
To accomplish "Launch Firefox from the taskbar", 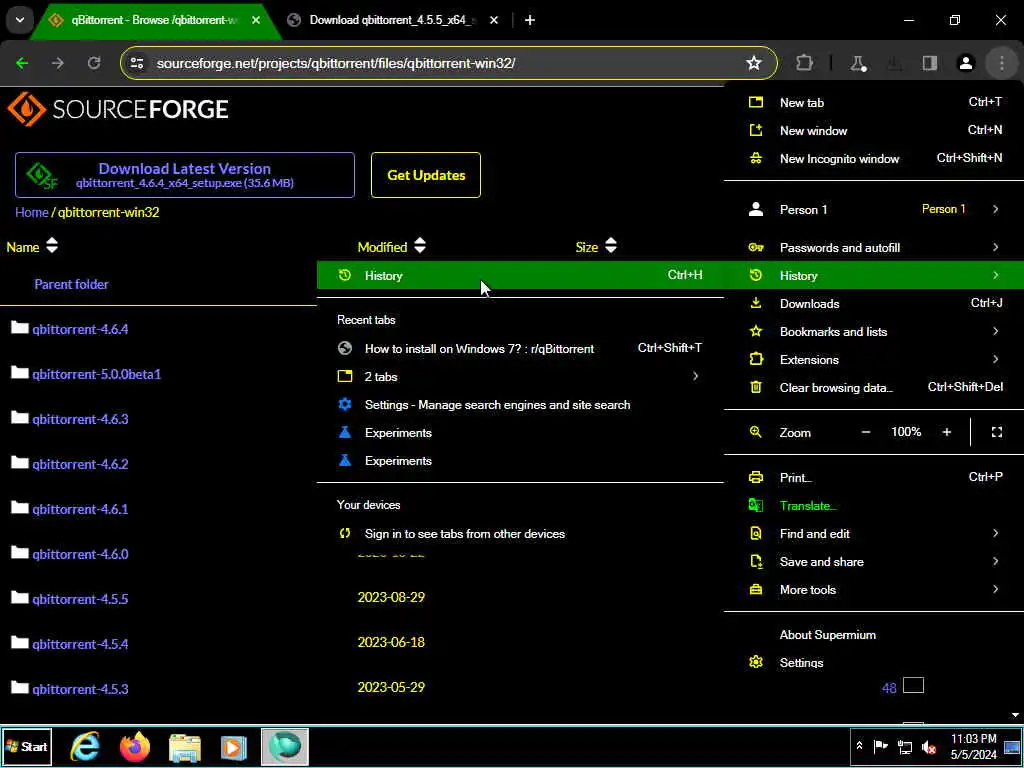I will tap(135, 746).
